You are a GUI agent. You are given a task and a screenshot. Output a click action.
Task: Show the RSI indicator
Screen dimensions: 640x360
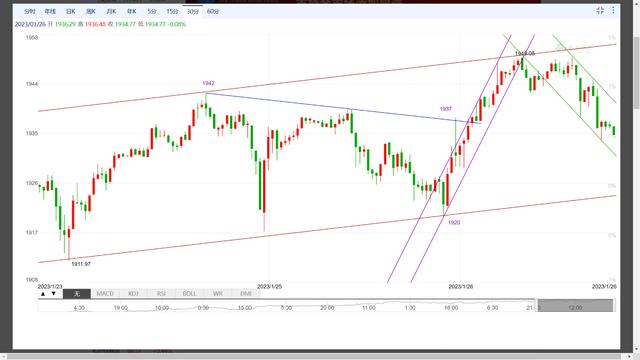(x=161, y=293)
